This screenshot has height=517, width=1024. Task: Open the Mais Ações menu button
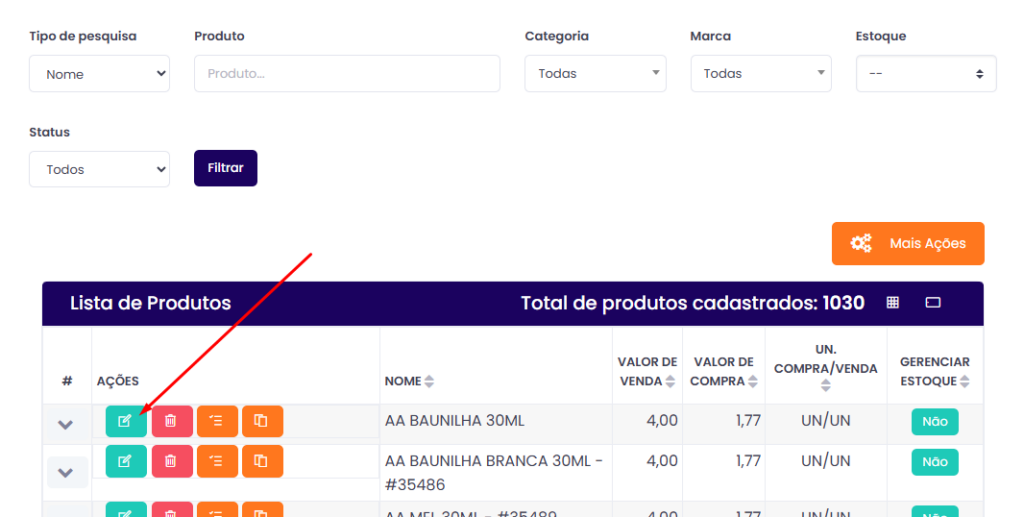pos(907,243)
